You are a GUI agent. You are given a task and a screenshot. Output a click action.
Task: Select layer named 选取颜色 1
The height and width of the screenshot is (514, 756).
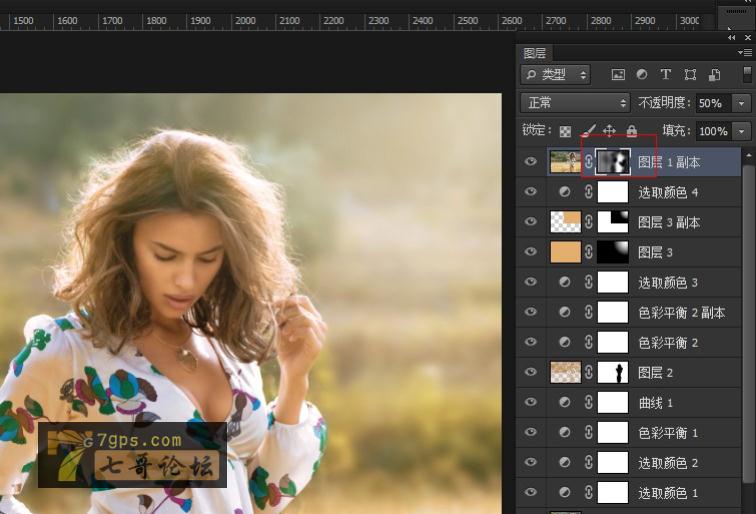(668, 493)
